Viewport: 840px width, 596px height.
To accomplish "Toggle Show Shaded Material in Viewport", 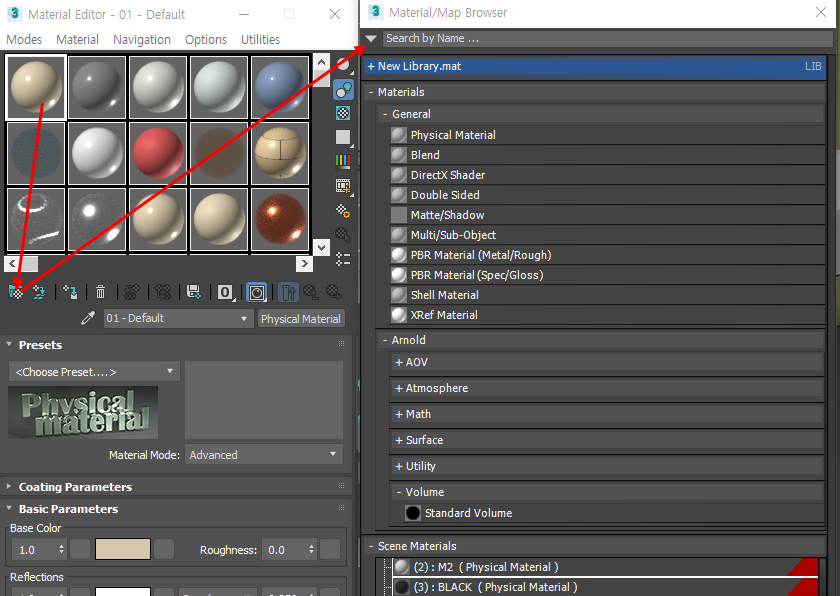I will [x=257, y=292].
